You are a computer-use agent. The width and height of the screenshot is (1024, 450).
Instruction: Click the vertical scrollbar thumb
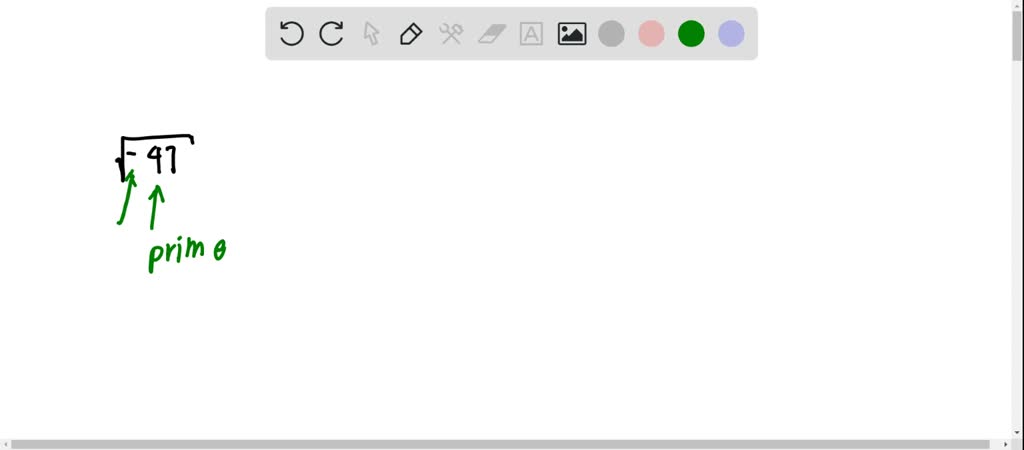pos(1018,35)
